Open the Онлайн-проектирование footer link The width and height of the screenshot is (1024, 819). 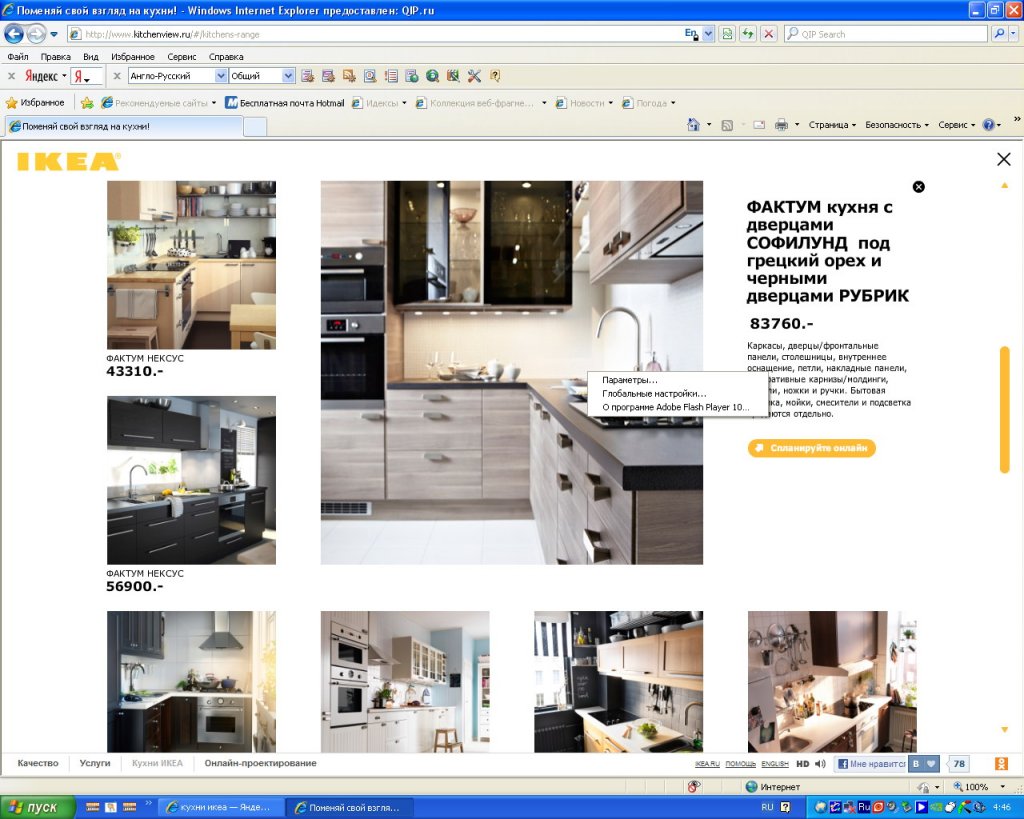(x=260, y=763)
